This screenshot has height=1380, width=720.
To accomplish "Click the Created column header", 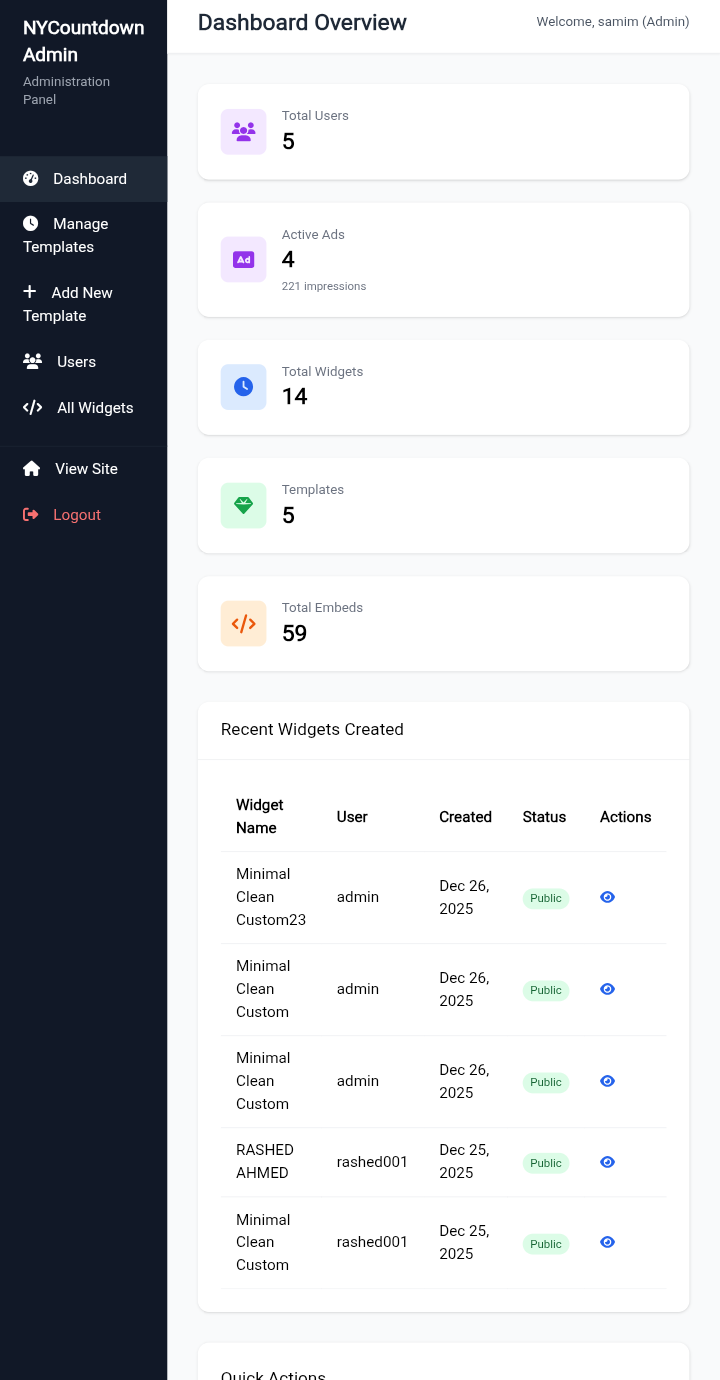I will pos(465,817).
